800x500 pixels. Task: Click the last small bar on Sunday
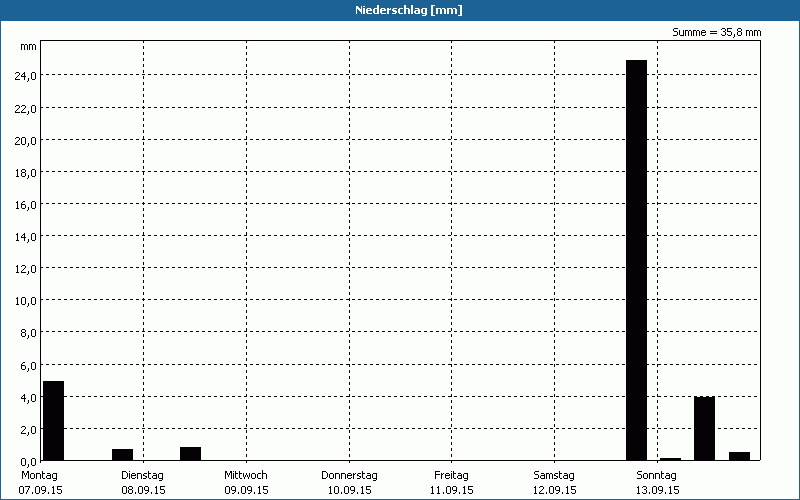click(739, 456)
